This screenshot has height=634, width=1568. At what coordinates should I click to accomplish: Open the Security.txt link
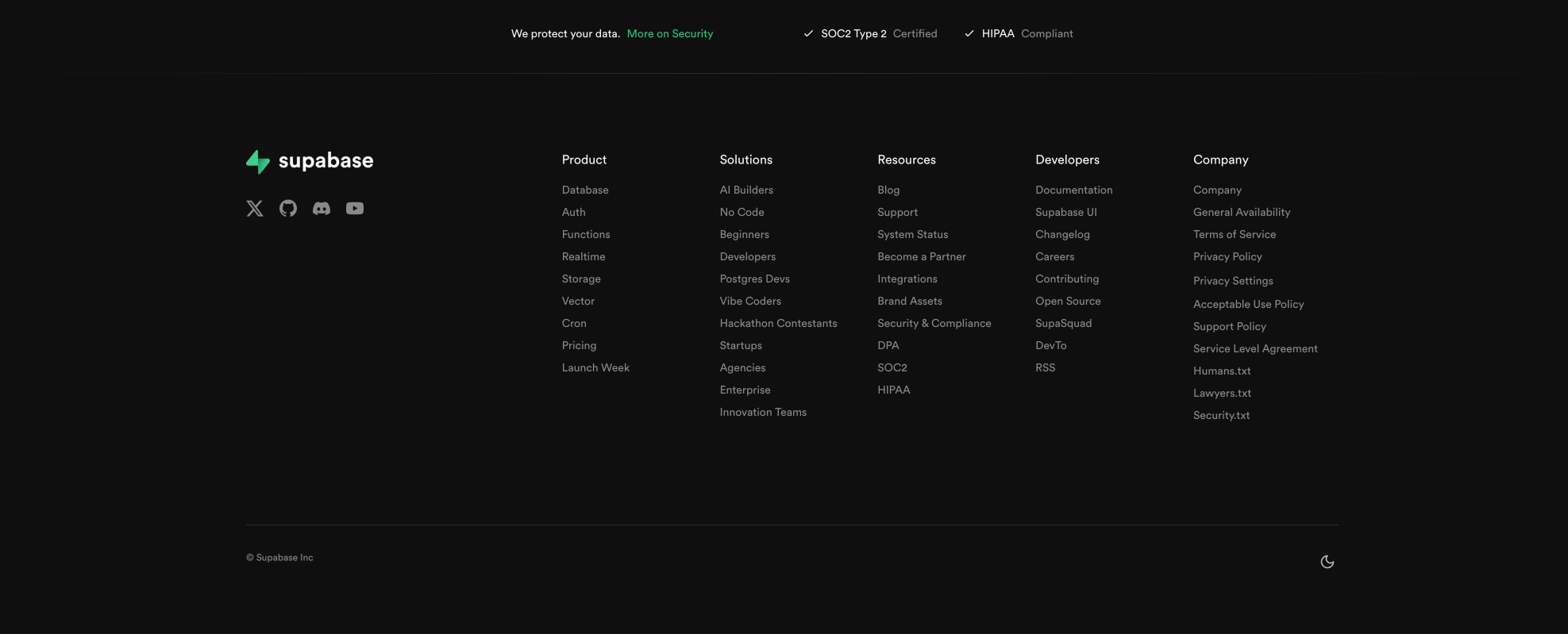1221,415
